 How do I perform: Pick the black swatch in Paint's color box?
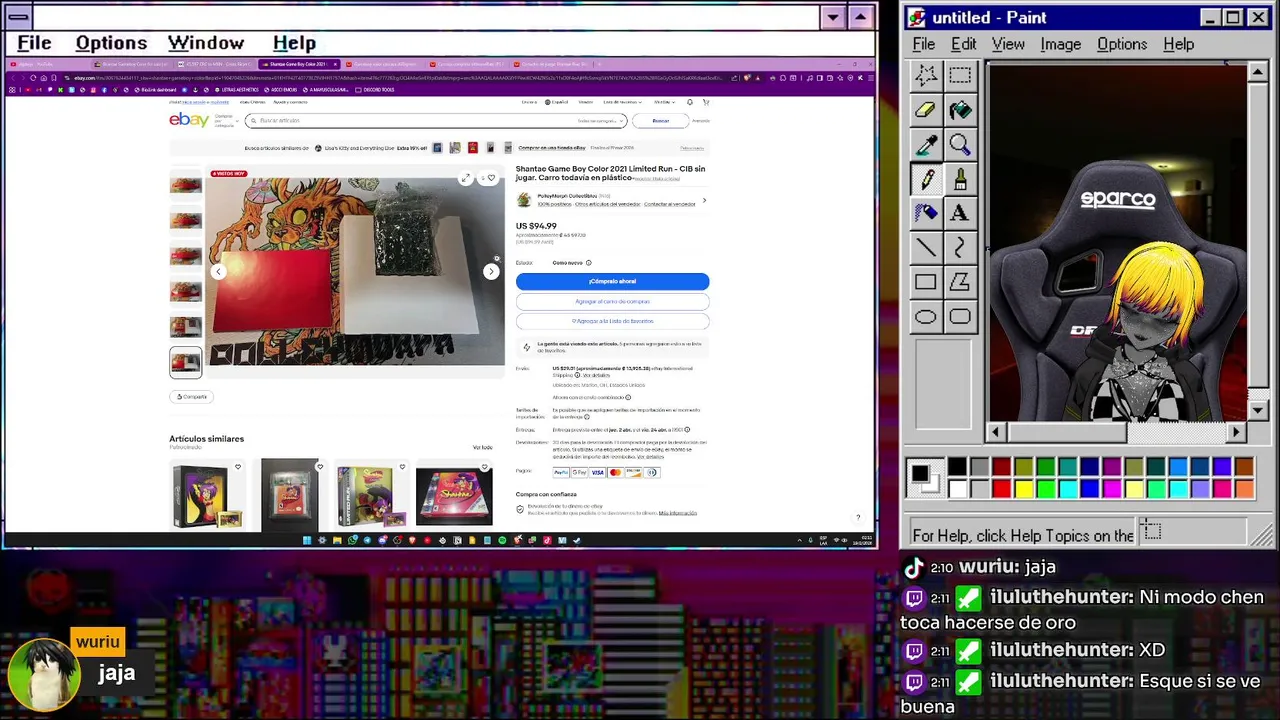(x=958, y=467)
